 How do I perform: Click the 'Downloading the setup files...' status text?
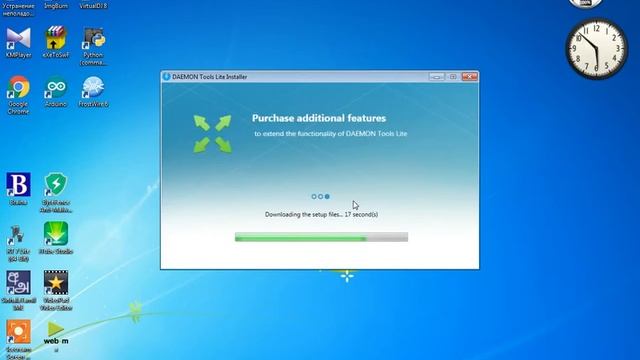click(x=321, y=214)
